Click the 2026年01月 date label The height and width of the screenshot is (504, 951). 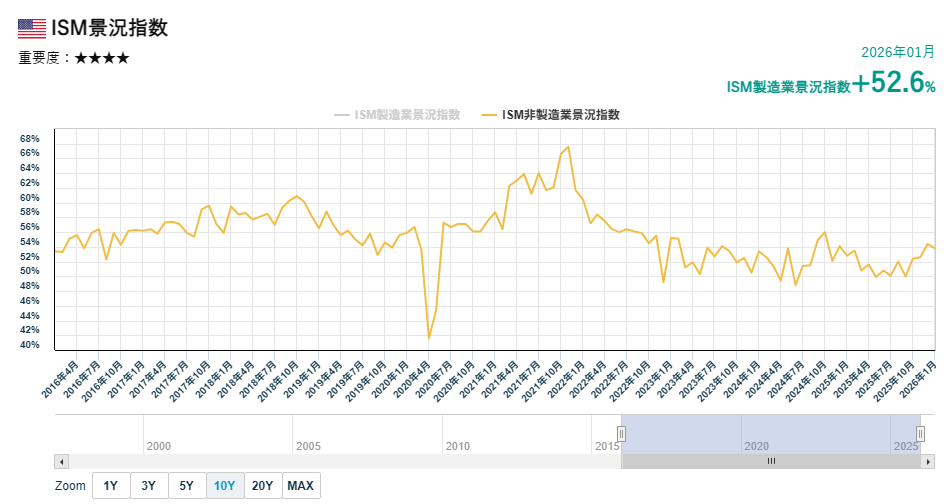898,52
